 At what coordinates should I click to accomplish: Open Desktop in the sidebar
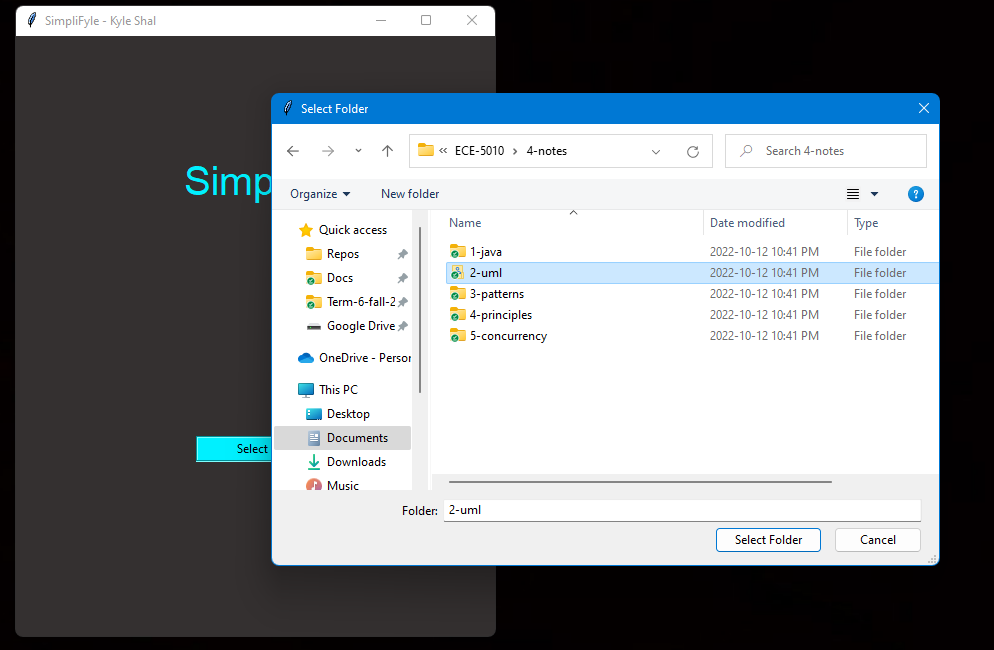347,414
